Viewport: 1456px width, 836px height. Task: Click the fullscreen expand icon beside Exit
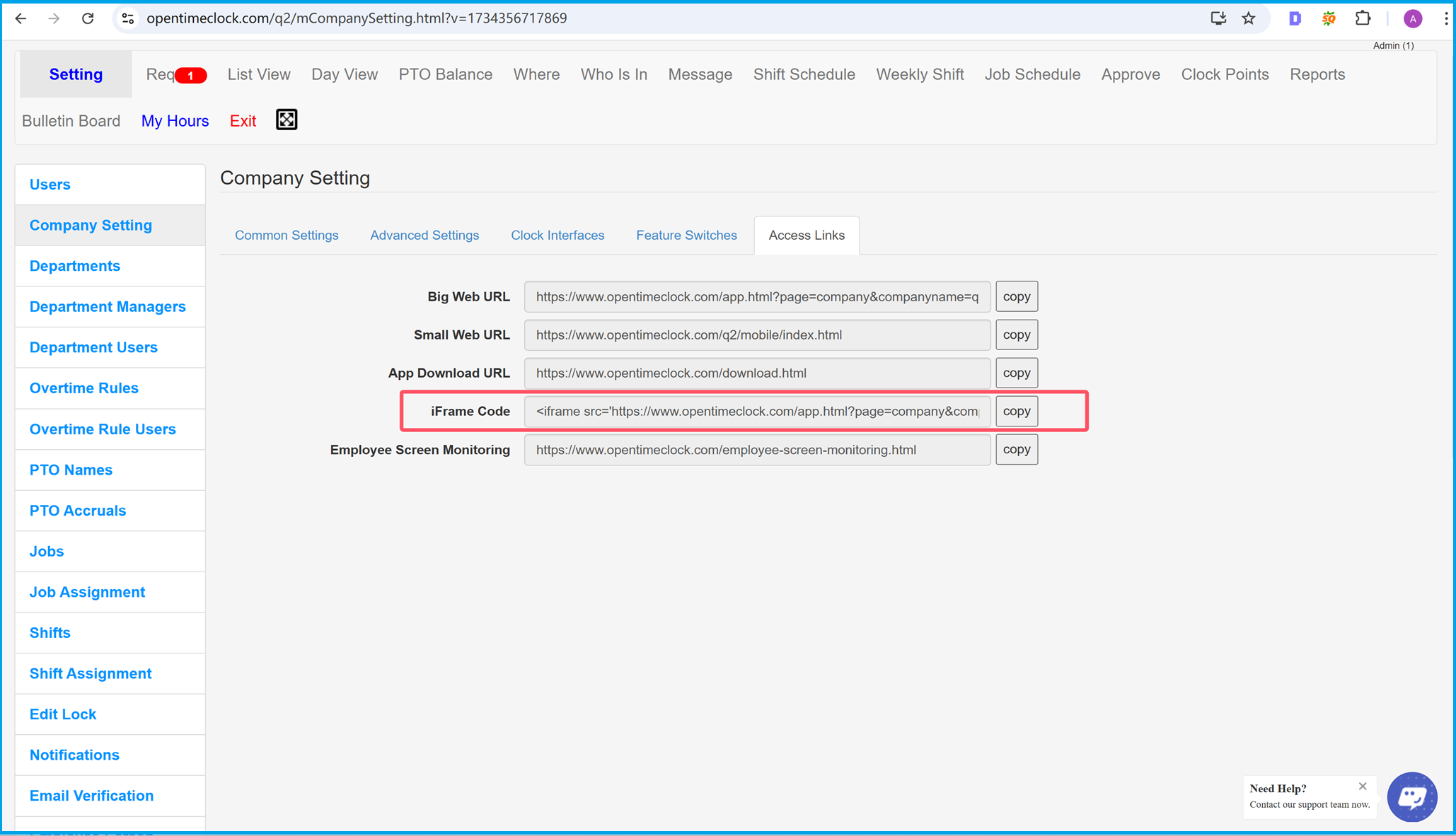(287, 120)
